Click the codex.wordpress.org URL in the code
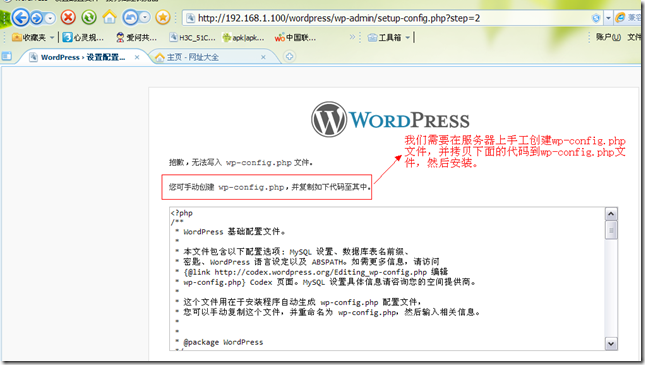 coord(320,272)
